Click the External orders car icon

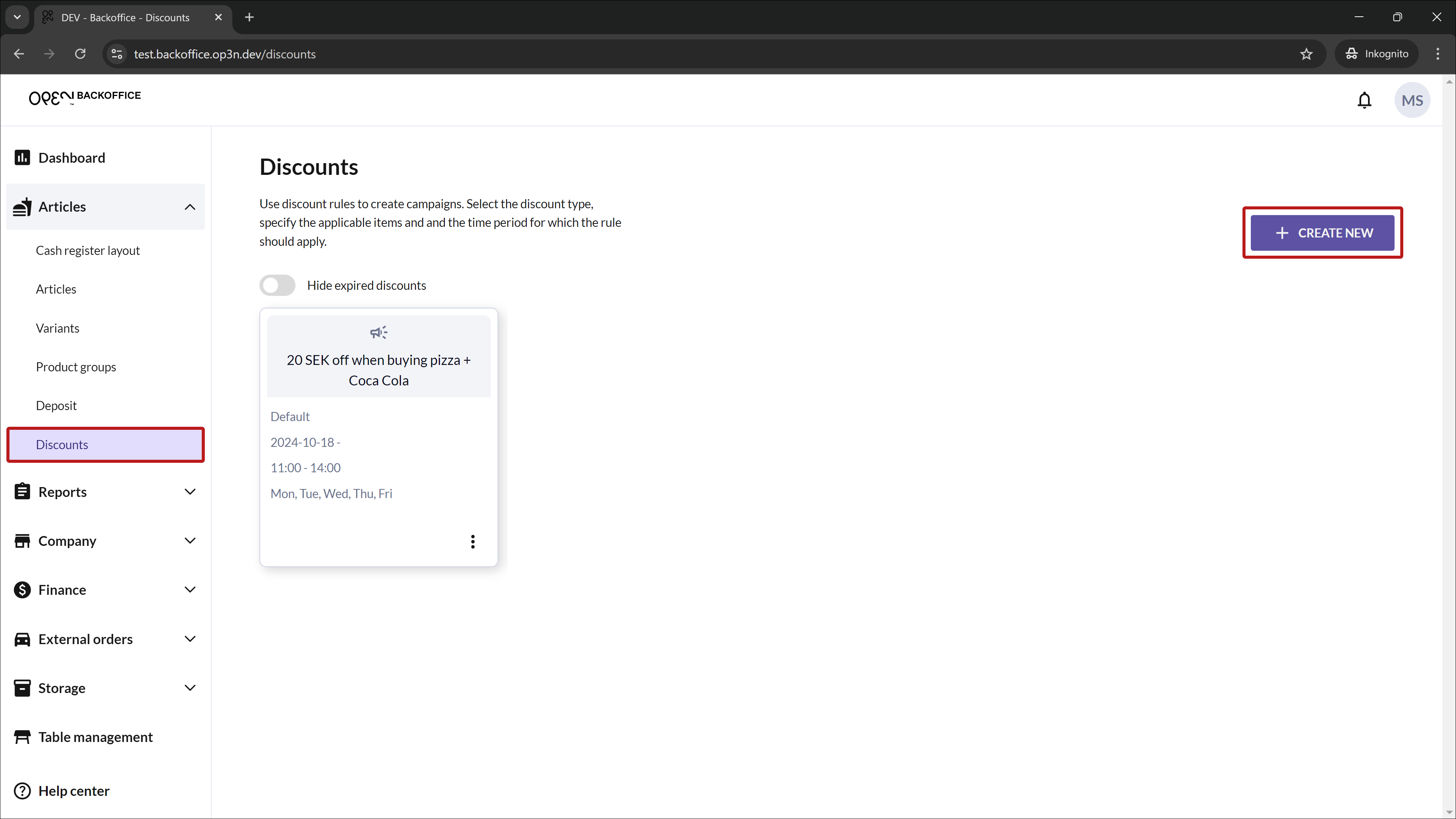tap(22, 639)
